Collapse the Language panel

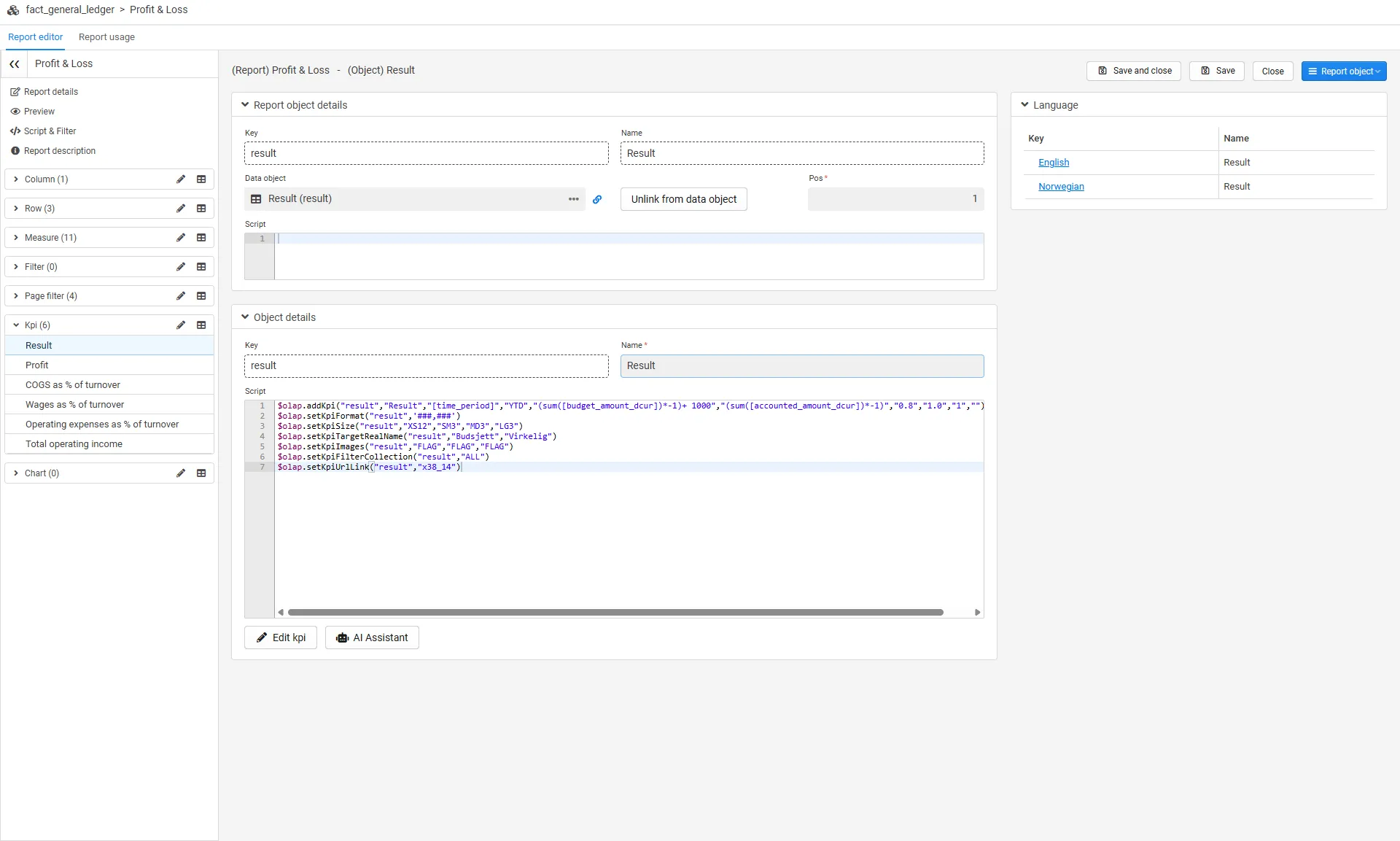[x=1024, y=105]
